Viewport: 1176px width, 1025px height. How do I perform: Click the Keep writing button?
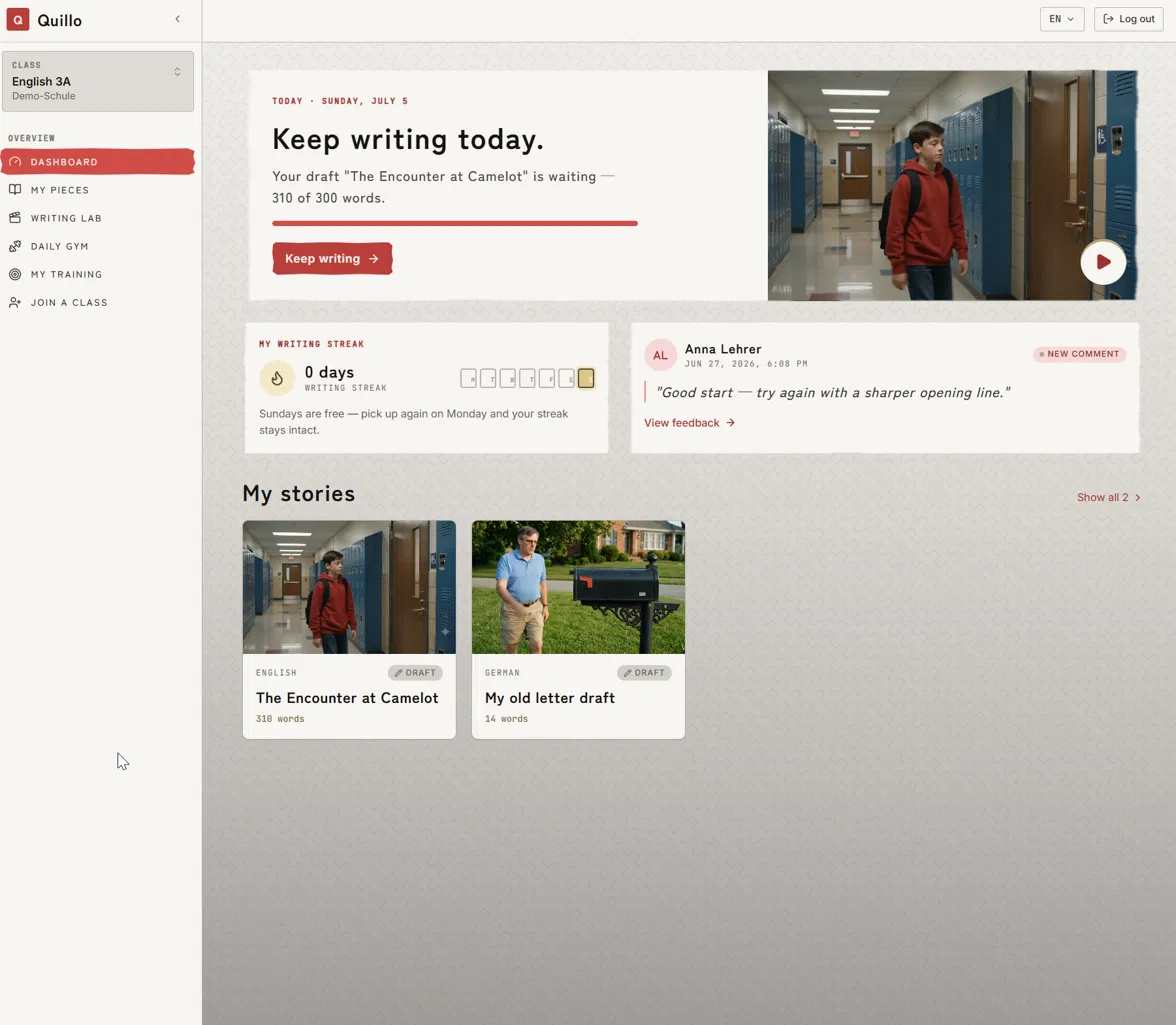pyautogui.click(x=332, y=259)
